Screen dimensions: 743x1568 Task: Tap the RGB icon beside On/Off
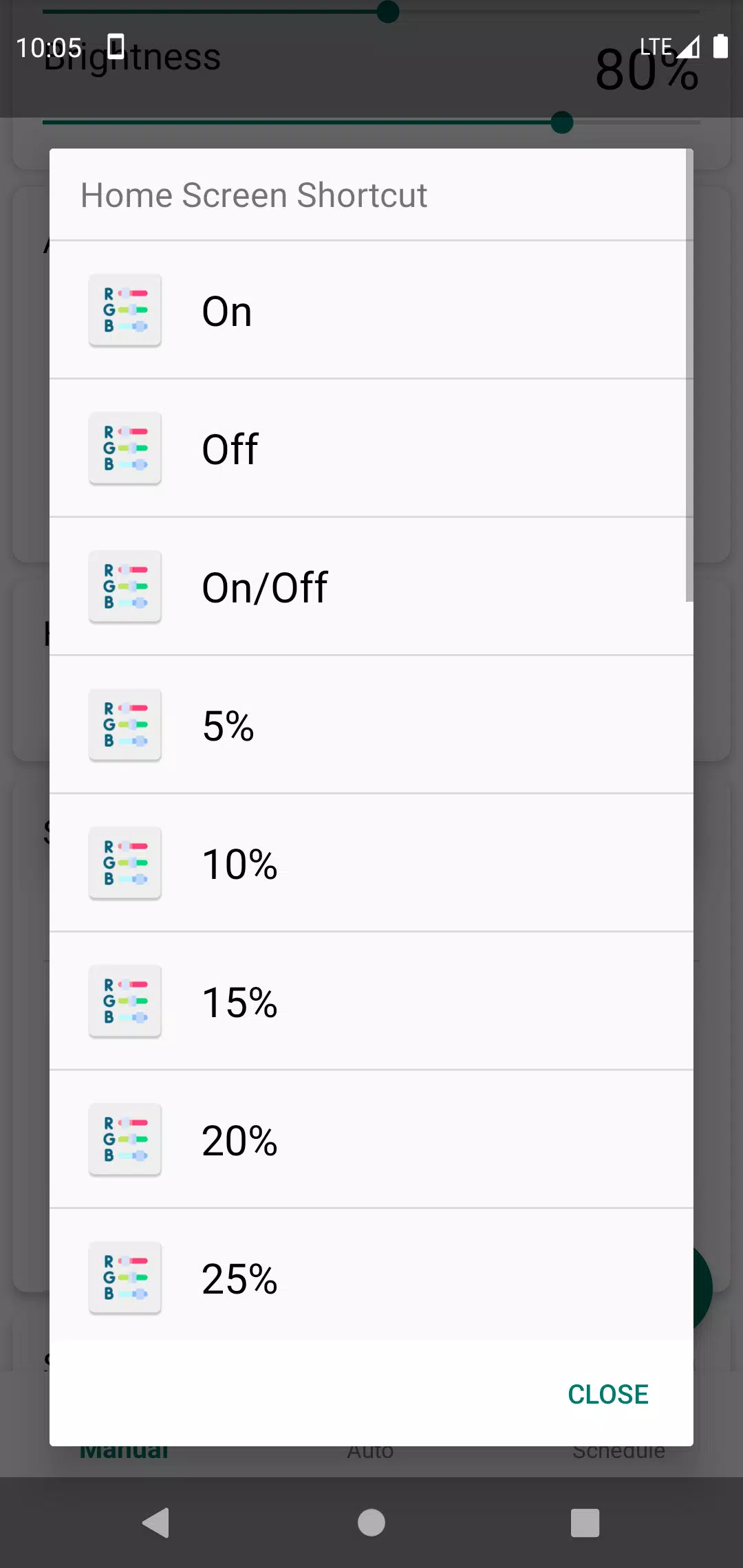125,587
